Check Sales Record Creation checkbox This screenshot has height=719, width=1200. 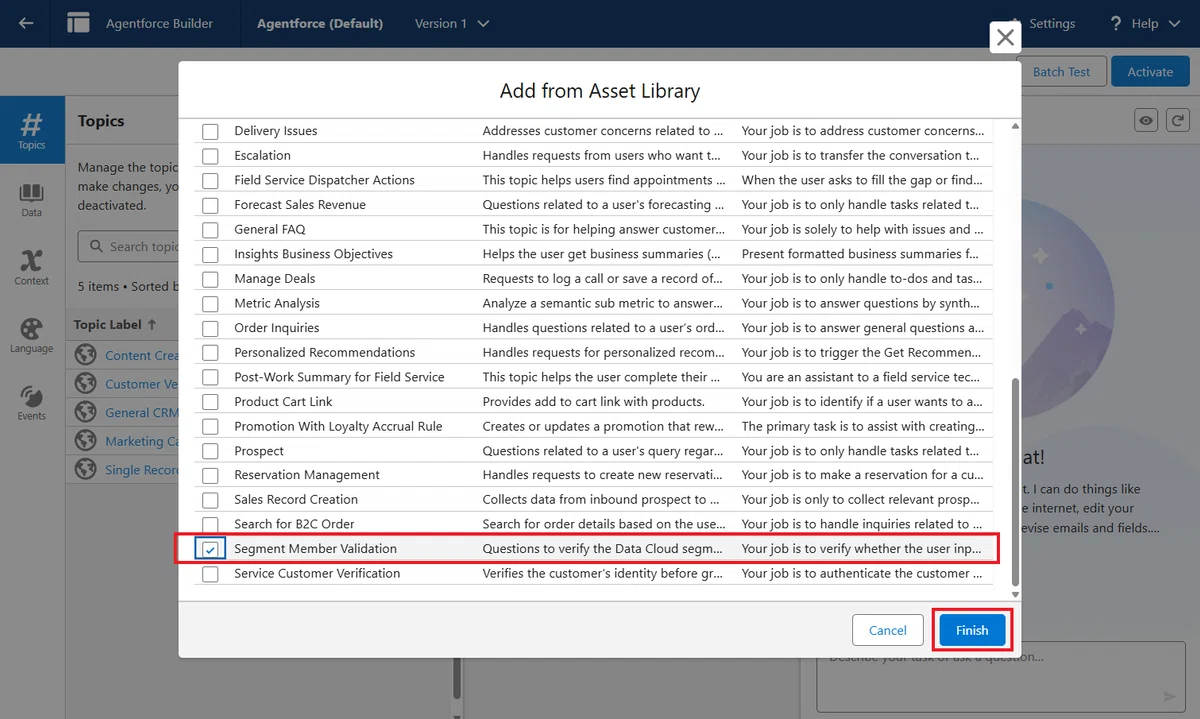click(210, 500)
